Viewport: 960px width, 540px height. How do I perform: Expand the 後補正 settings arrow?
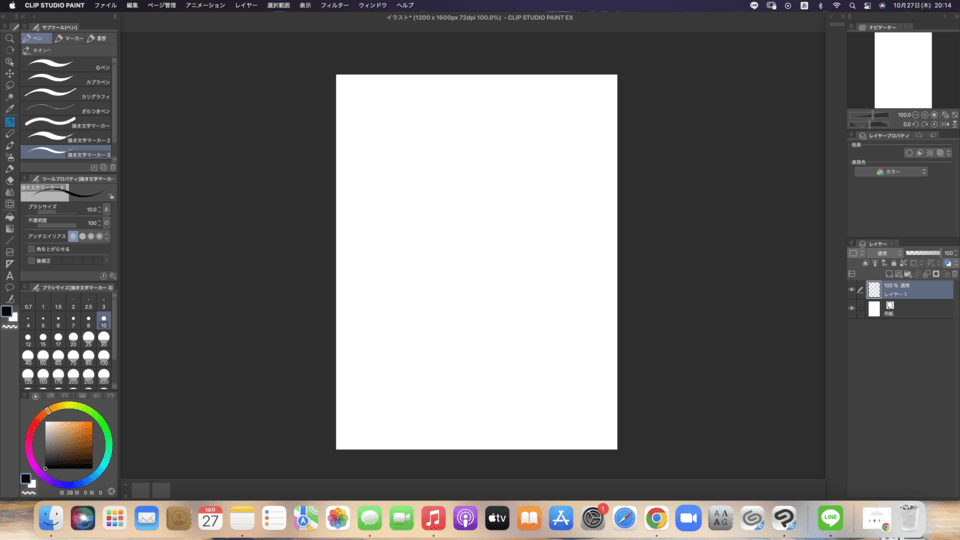[x=107, y=261]
